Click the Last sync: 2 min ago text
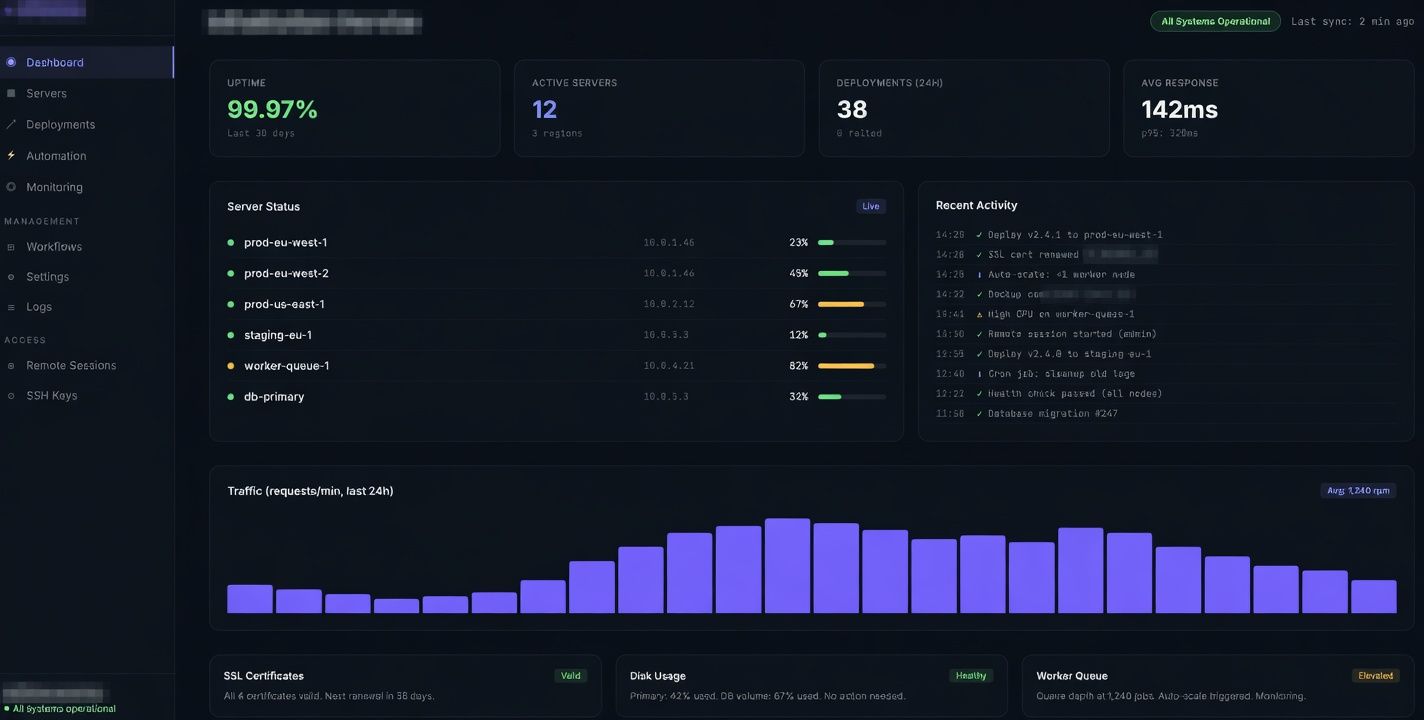1424x720 pixels. pyautogui.click(x=1352, y=21)
